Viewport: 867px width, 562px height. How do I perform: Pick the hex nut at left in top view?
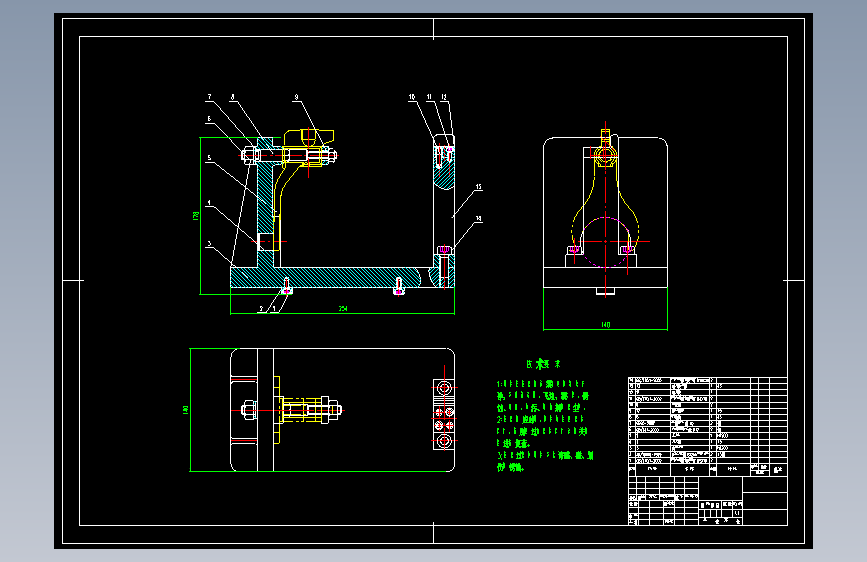(249, 410)
